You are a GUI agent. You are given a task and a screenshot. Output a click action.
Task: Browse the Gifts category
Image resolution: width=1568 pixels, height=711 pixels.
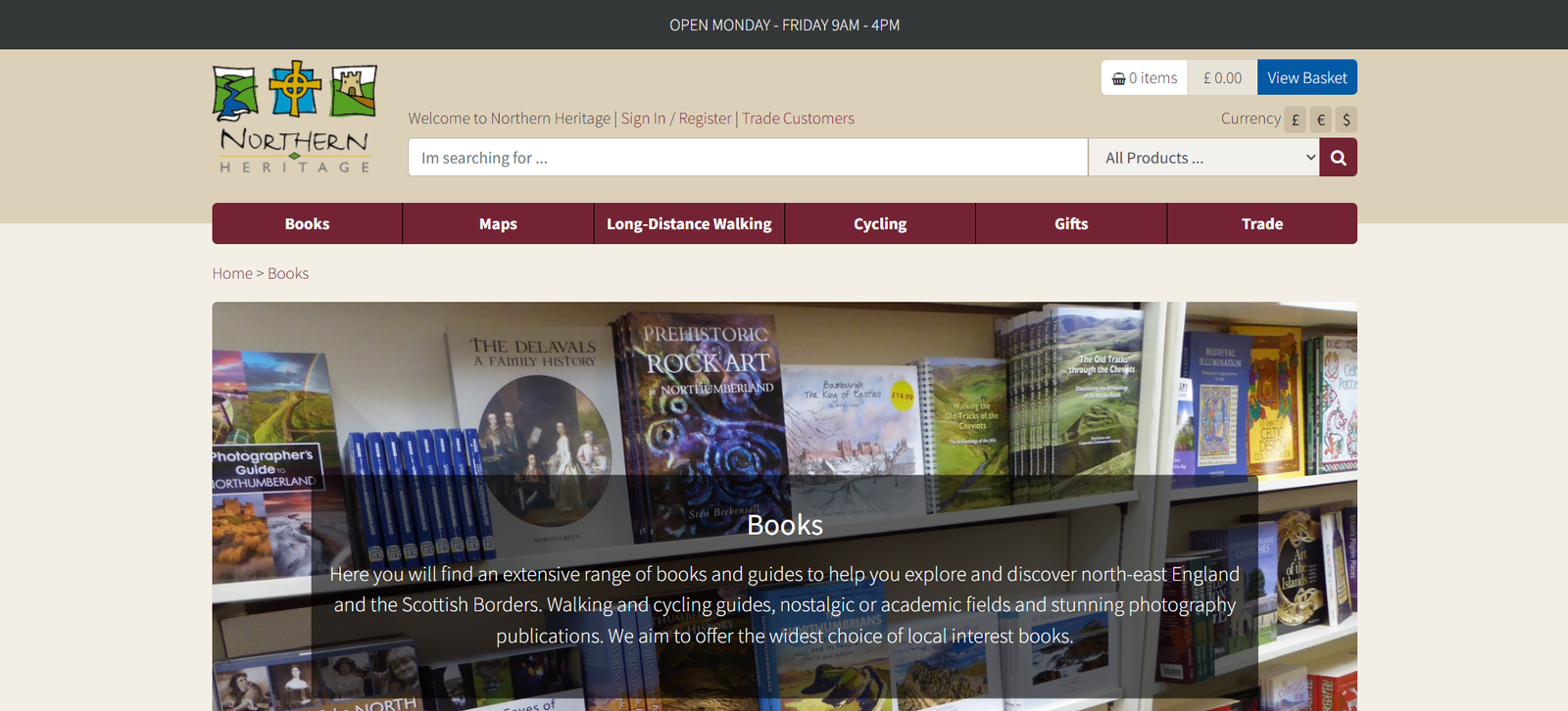(1071, 224)
